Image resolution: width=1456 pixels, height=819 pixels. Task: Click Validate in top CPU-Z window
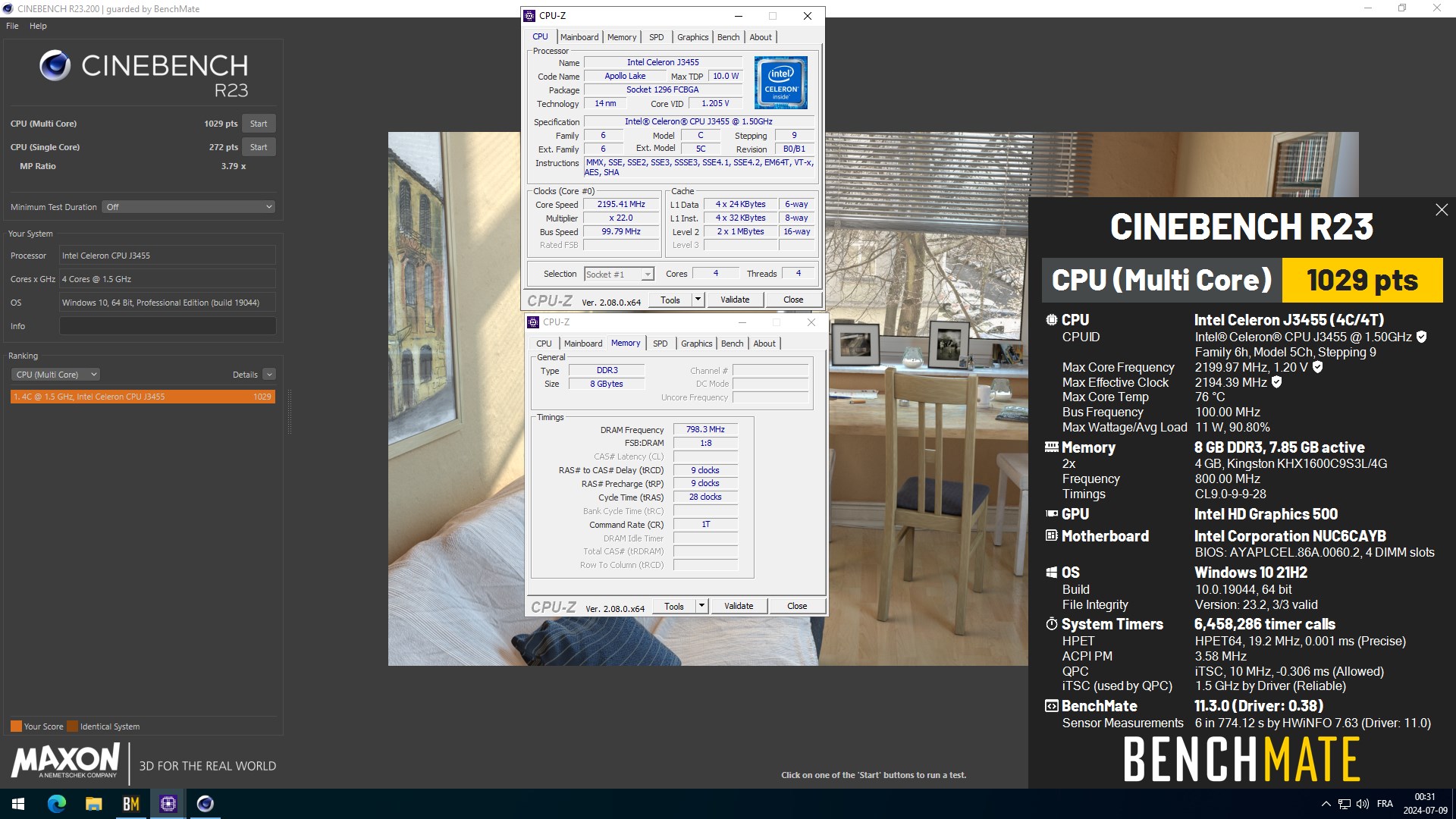(735, 300)
